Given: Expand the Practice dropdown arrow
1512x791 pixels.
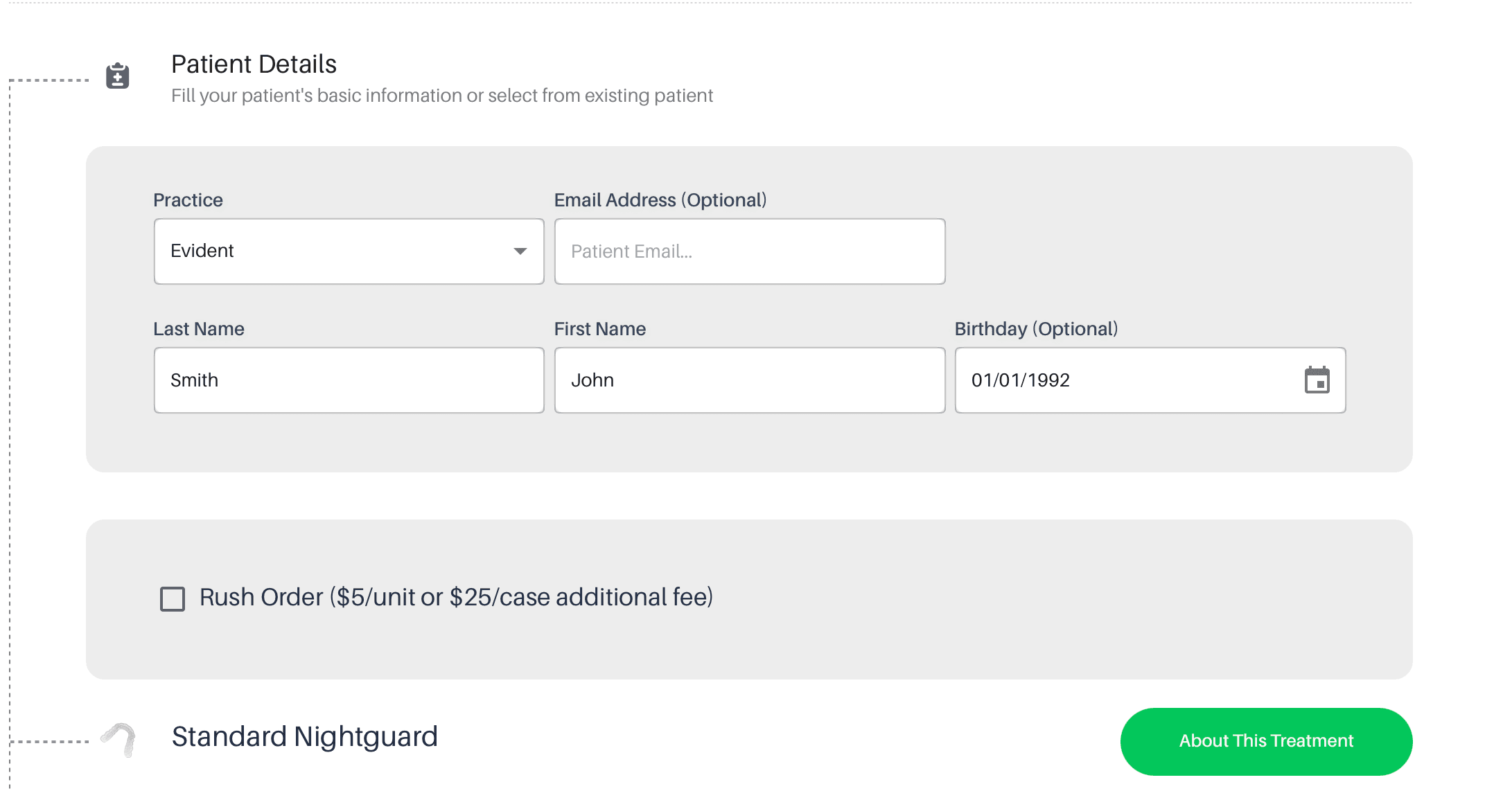Looking at the screenshot, I should 520,251.
